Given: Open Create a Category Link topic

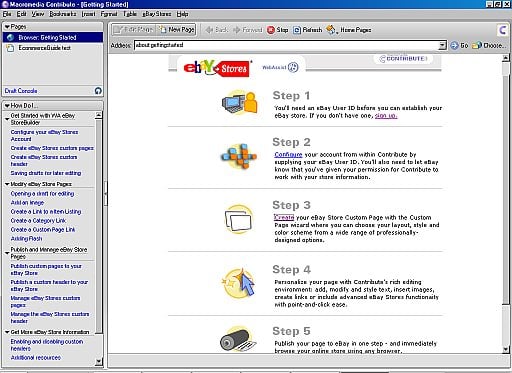Looking at the screenshot, I should click(38, 221).
